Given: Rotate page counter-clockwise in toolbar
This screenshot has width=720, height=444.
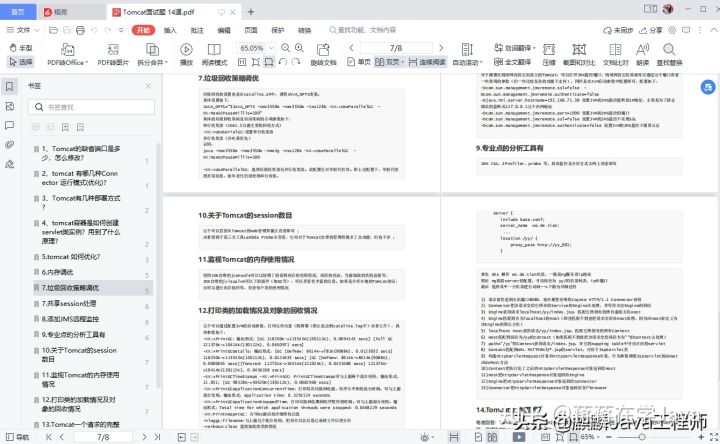Looking at the screenshot, I should coord(283,62).
